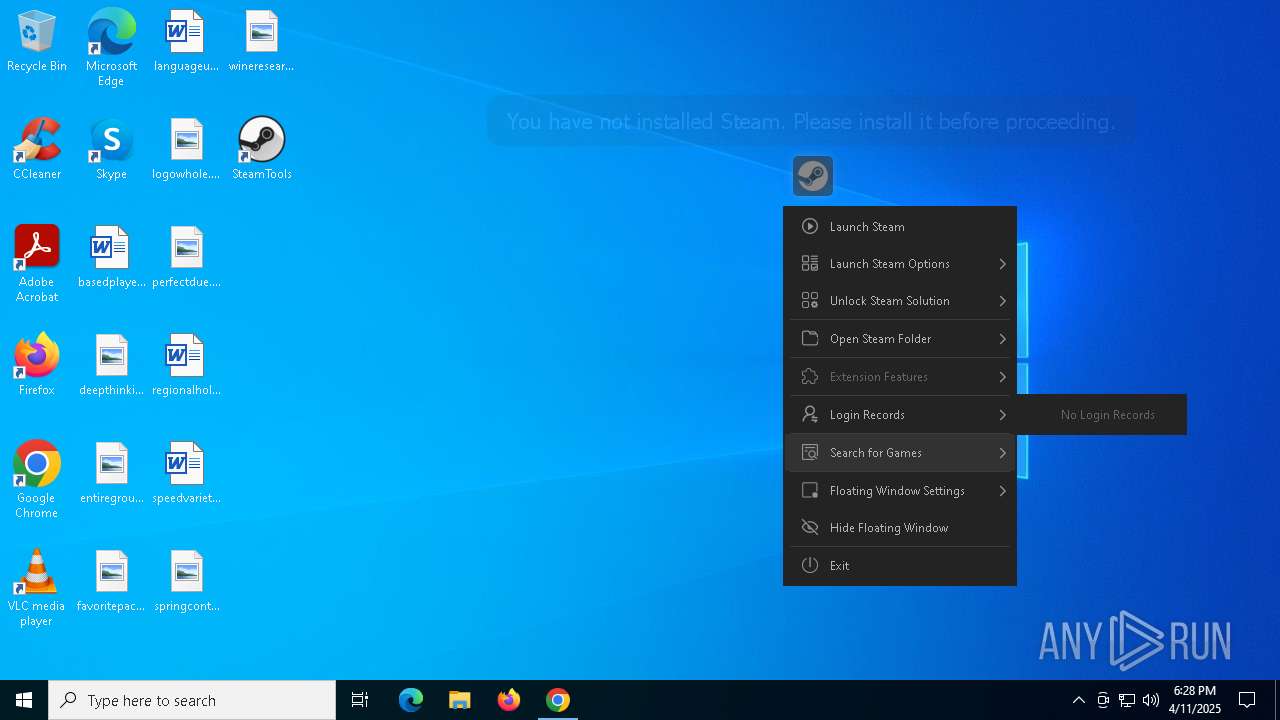Select the SteamTools desktop shortcut

click(262, 149)
